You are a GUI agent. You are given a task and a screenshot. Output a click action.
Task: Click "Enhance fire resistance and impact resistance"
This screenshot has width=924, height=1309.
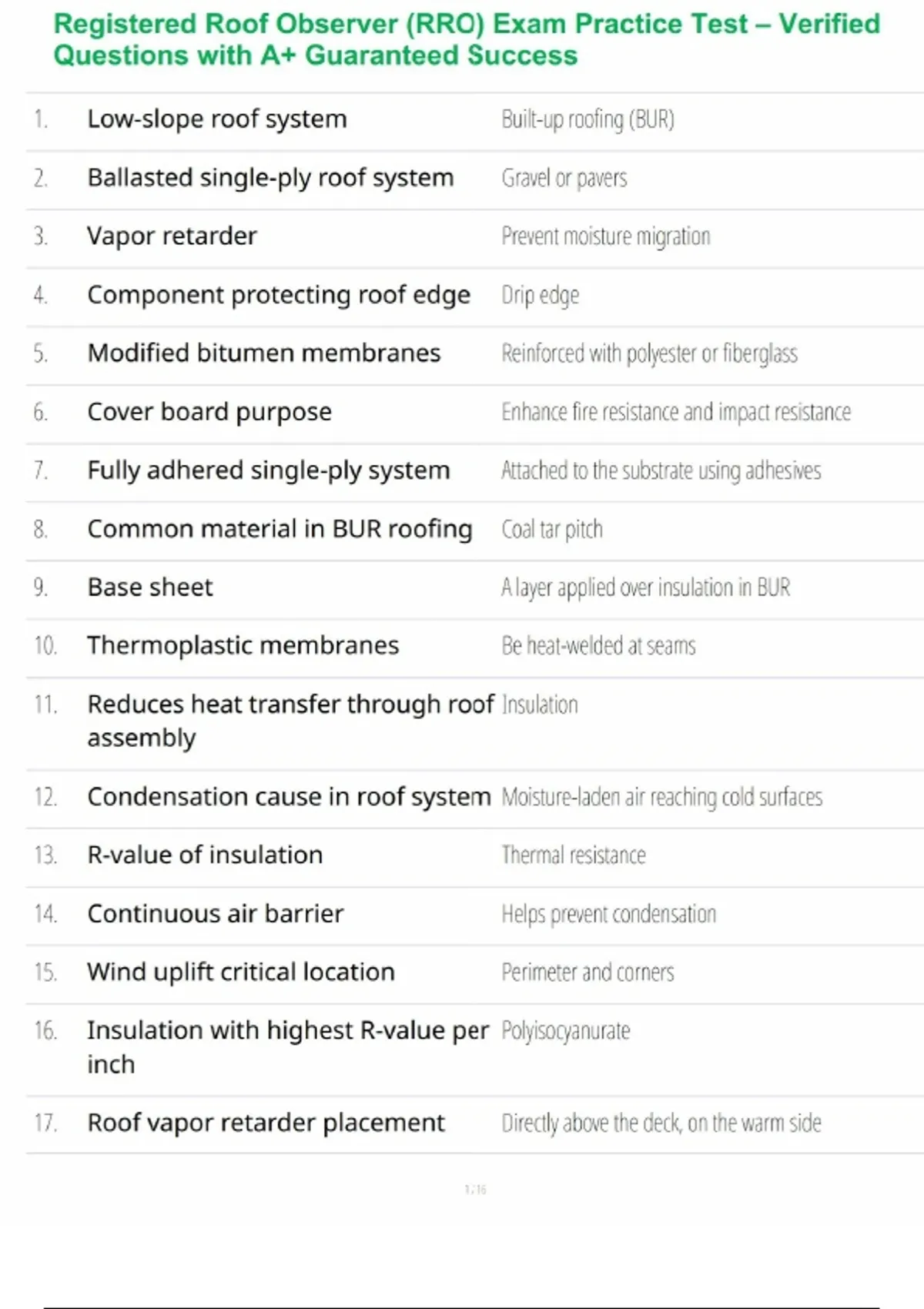[676, 412]
